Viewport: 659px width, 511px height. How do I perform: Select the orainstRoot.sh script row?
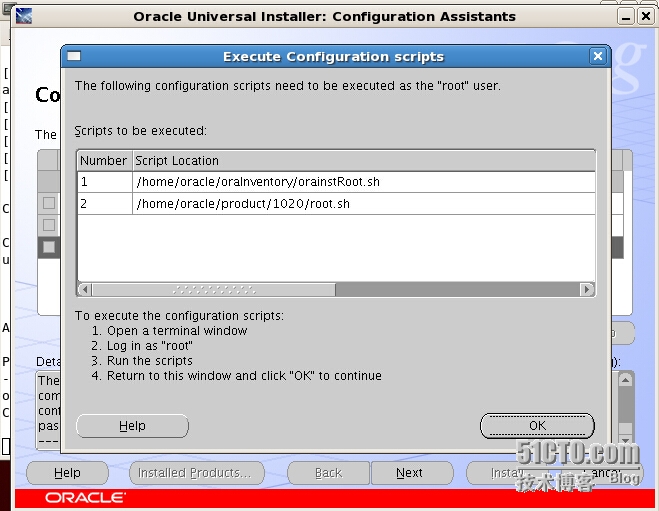336,182
